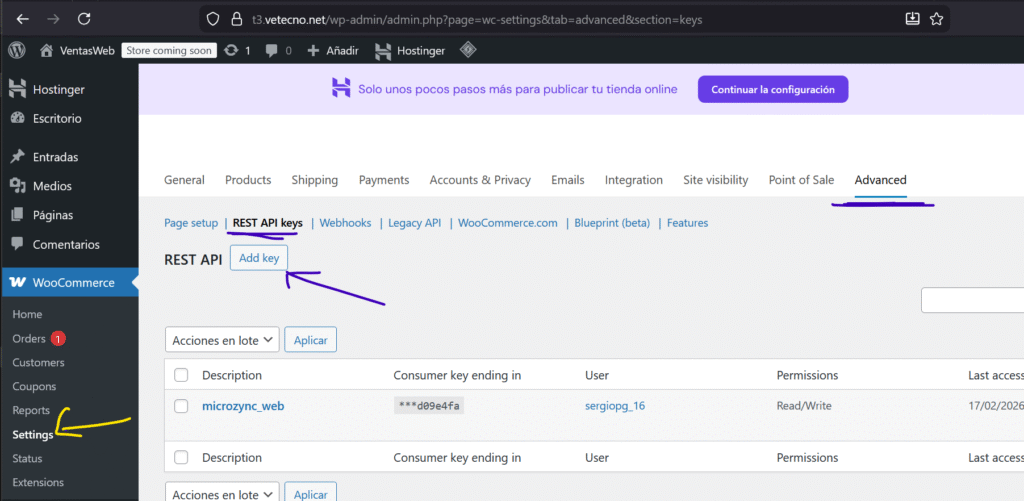Image resolution: width=1024 pixels, height=501 pixels.
Task: Focus the API keys search field
Action: click(972, 300)
